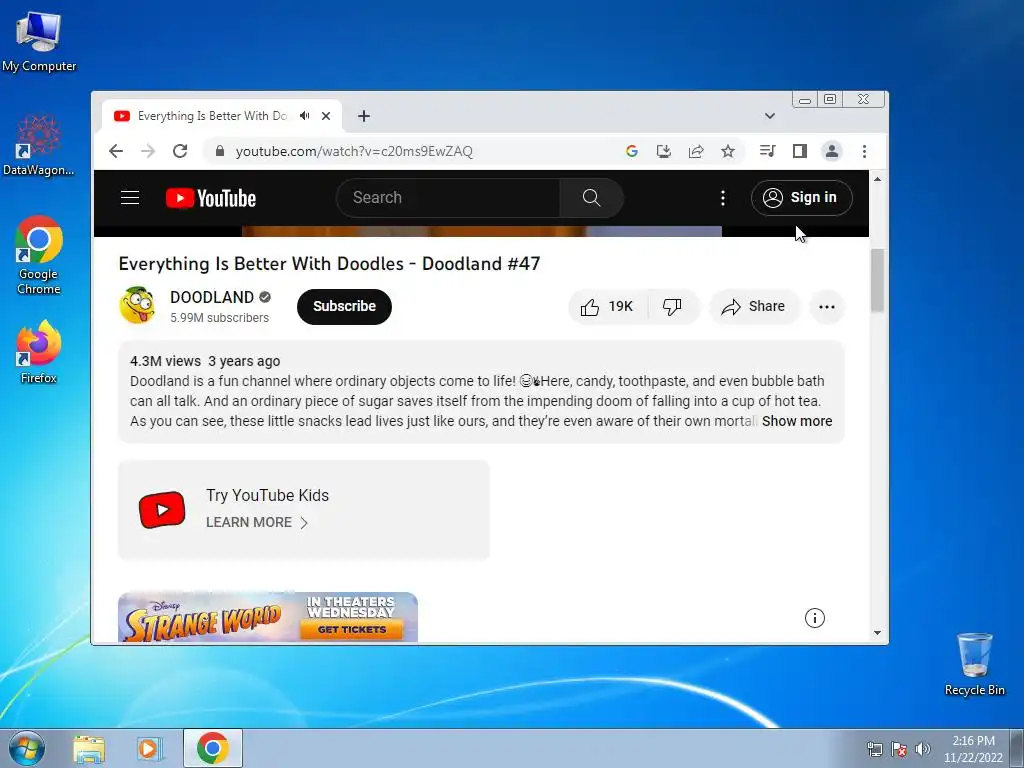Dislike the video with thumbs down

click(673, 307)
